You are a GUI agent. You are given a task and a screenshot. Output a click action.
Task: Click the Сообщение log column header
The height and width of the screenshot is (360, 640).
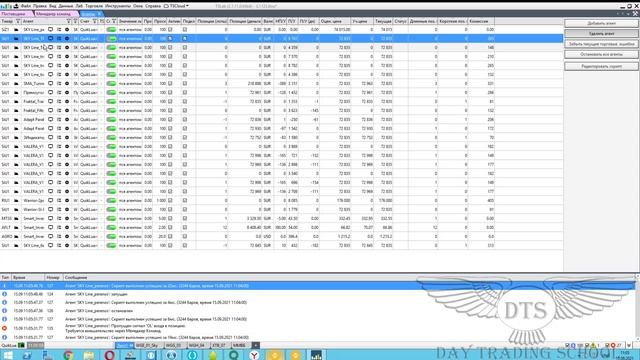(x=76, y=278)
